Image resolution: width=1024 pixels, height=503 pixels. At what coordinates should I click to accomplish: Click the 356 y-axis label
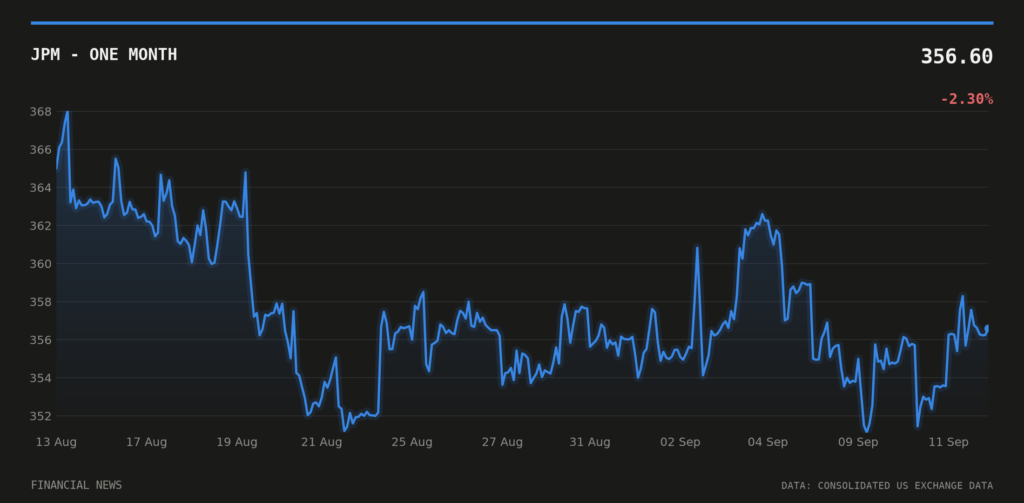(40, 340)
